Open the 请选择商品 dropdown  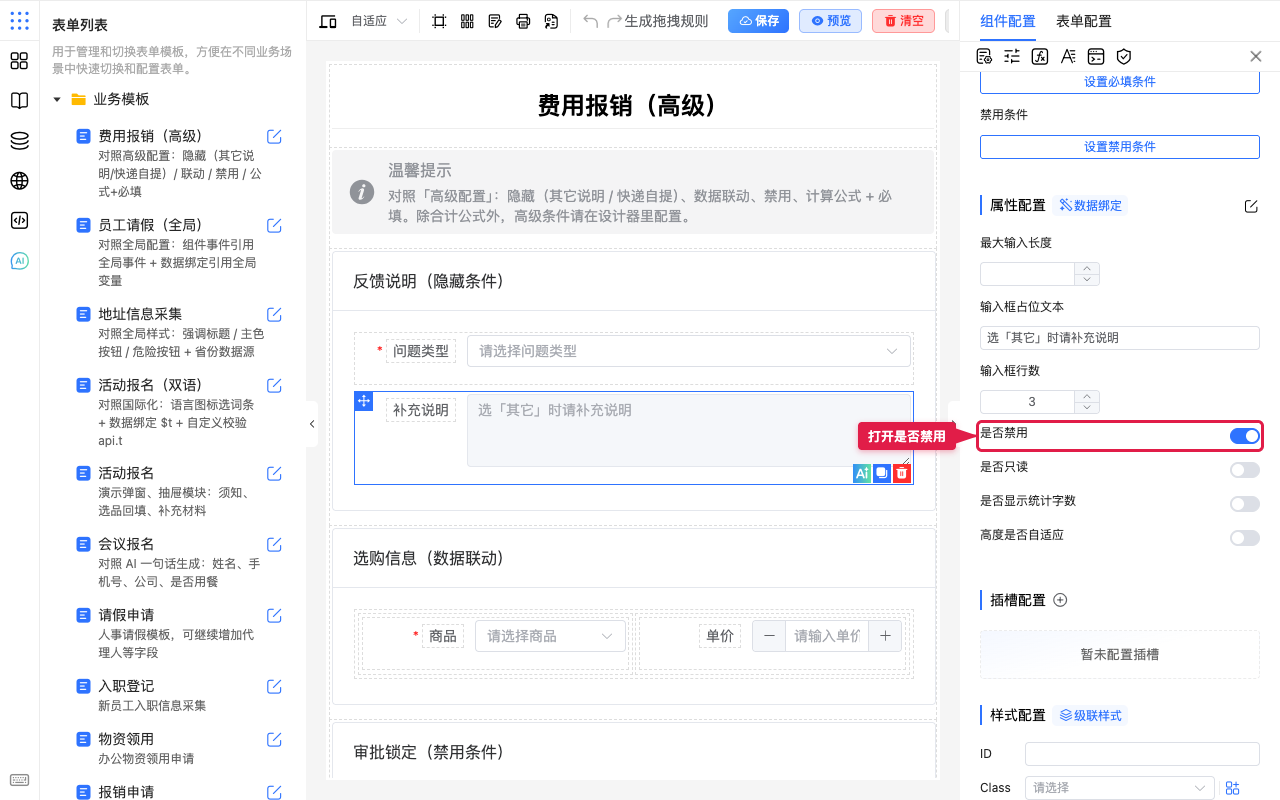tap(550, 636)
